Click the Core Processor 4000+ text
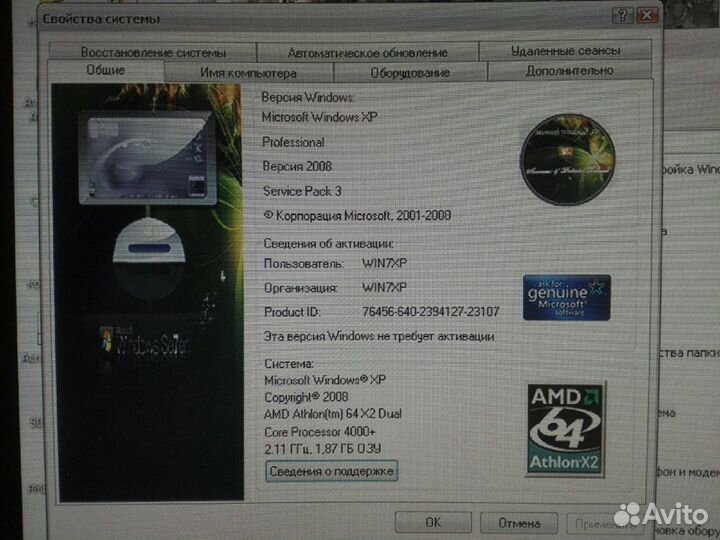Screen dimensions: 720x540 point(320,432)
